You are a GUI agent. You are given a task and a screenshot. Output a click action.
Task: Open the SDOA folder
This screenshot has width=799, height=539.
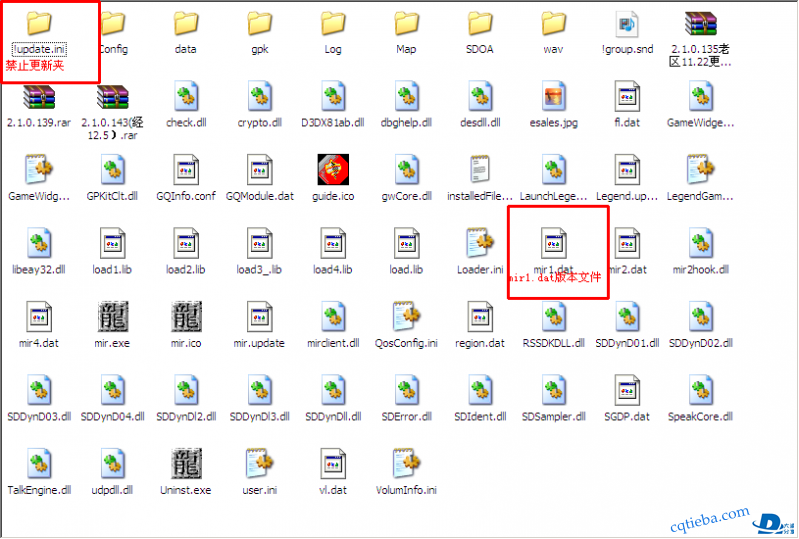480,23
